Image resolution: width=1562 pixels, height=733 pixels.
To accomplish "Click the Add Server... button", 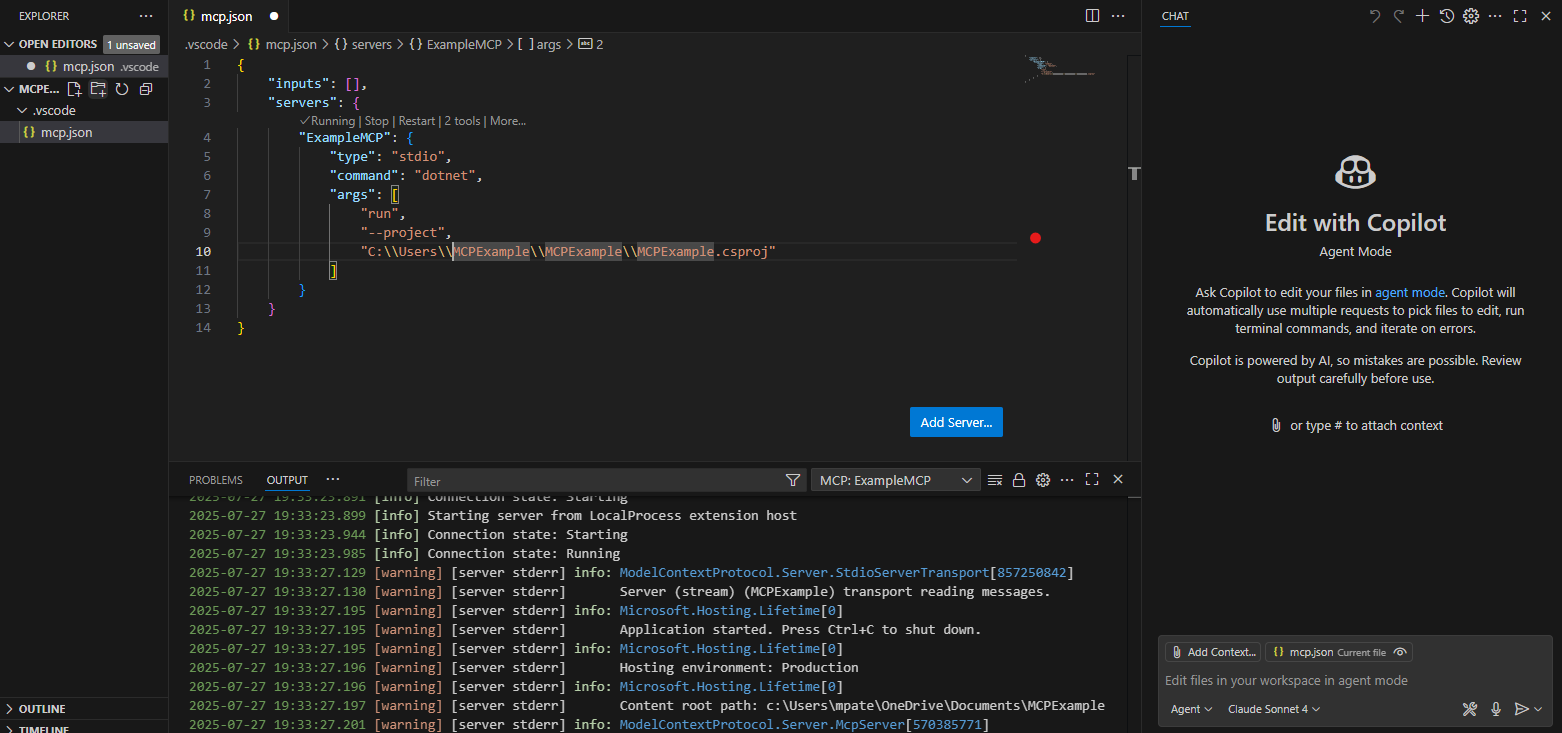I will [x=956, y=422].
